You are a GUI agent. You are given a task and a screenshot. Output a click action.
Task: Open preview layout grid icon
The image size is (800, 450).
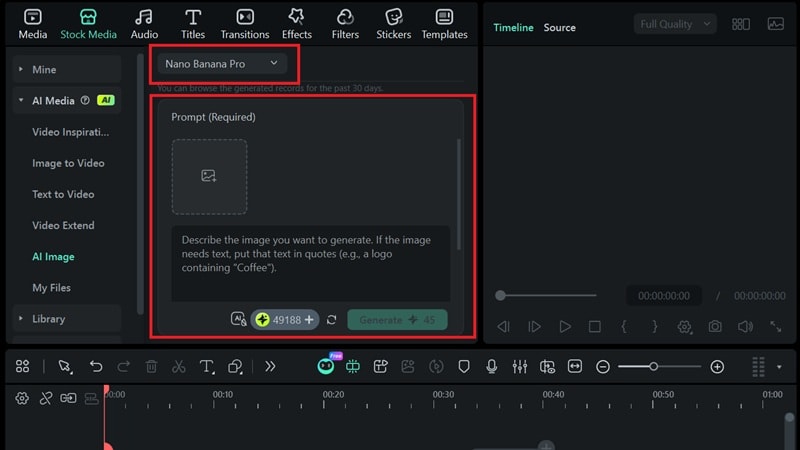click(x=740, y=24)
